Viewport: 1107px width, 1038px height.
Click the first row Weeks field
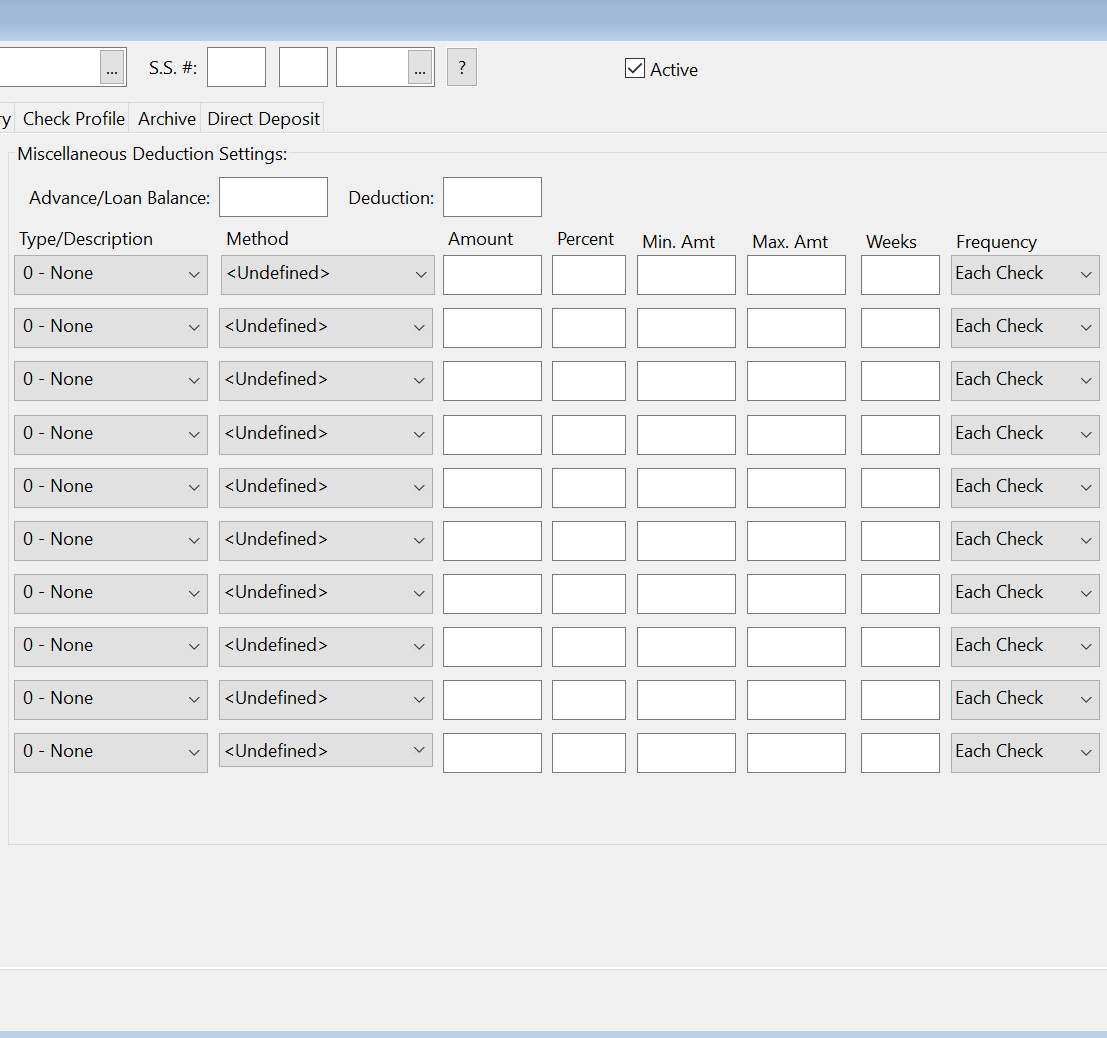tap(900, 275)
